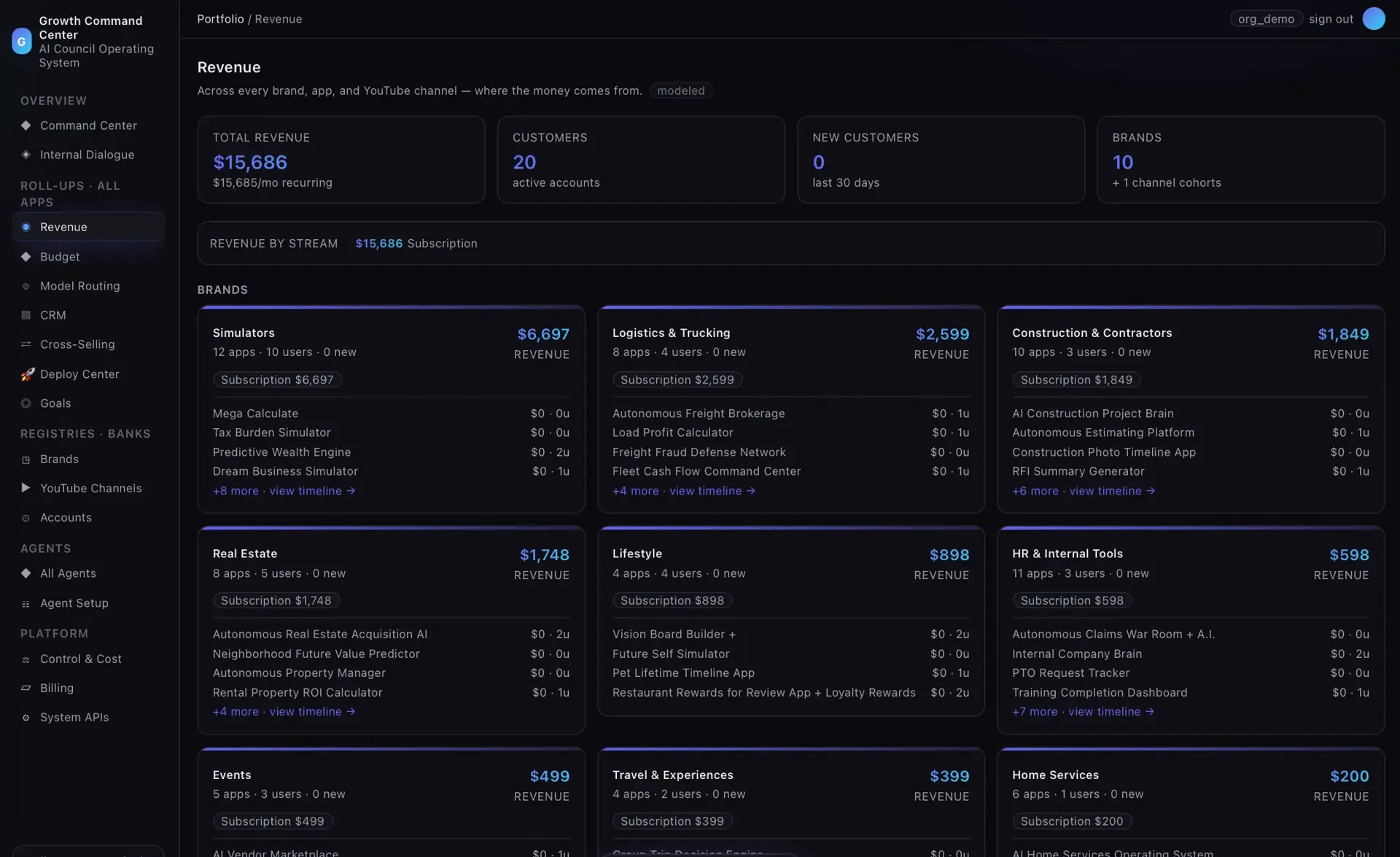Click the All Agents diamond icon
This screenshot has width=1400, height=857.
(26, 573)
